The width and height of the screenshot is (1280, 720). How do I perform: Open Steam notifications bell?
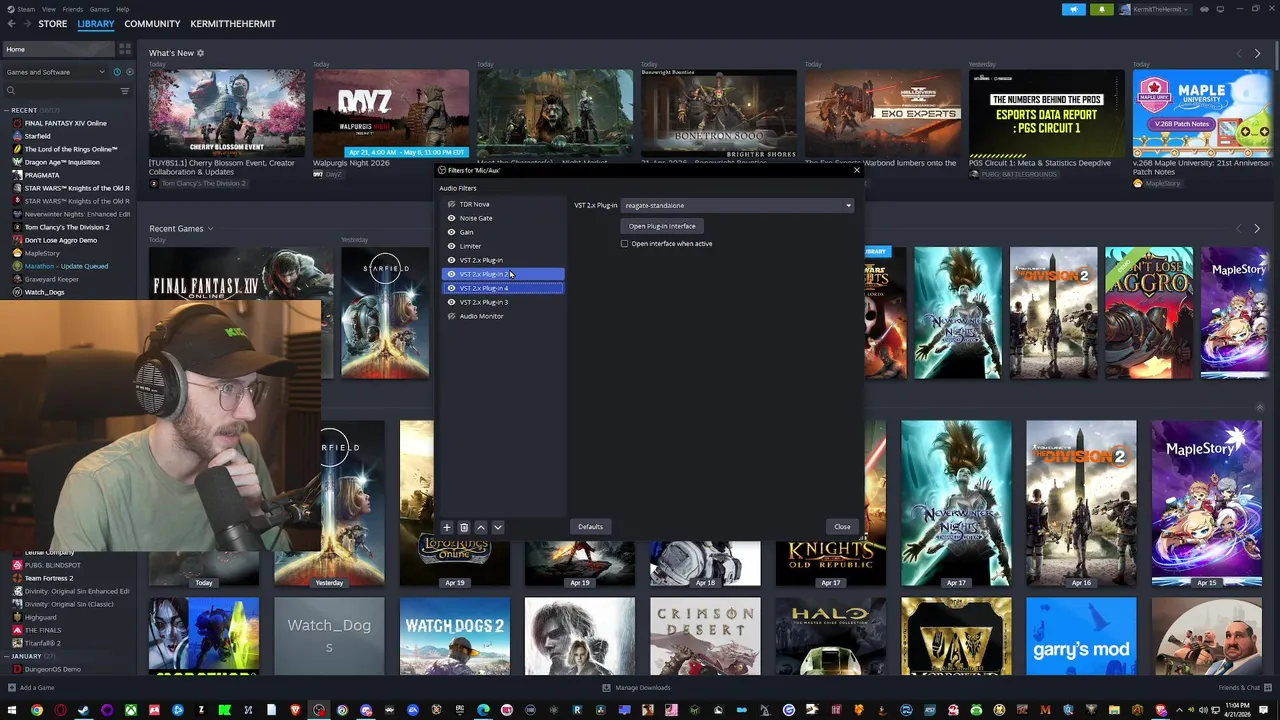[1102, 9]
